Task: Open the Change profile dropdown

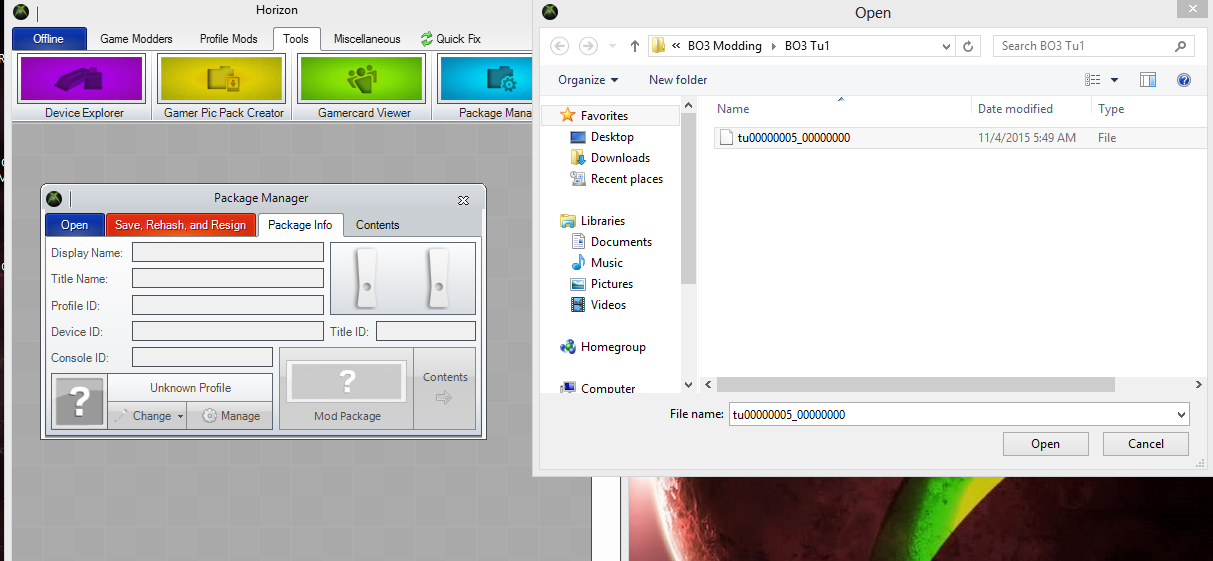Action: click(x=148, y=416)
